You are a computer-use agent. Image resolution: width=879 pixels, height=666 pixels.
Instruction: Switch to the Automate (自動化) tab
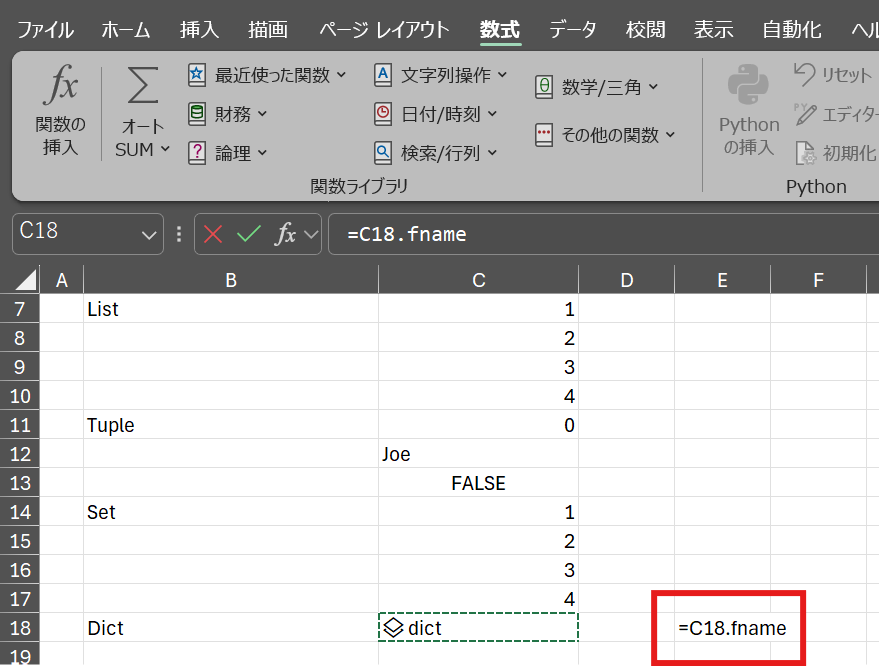(x=792, y=30)
